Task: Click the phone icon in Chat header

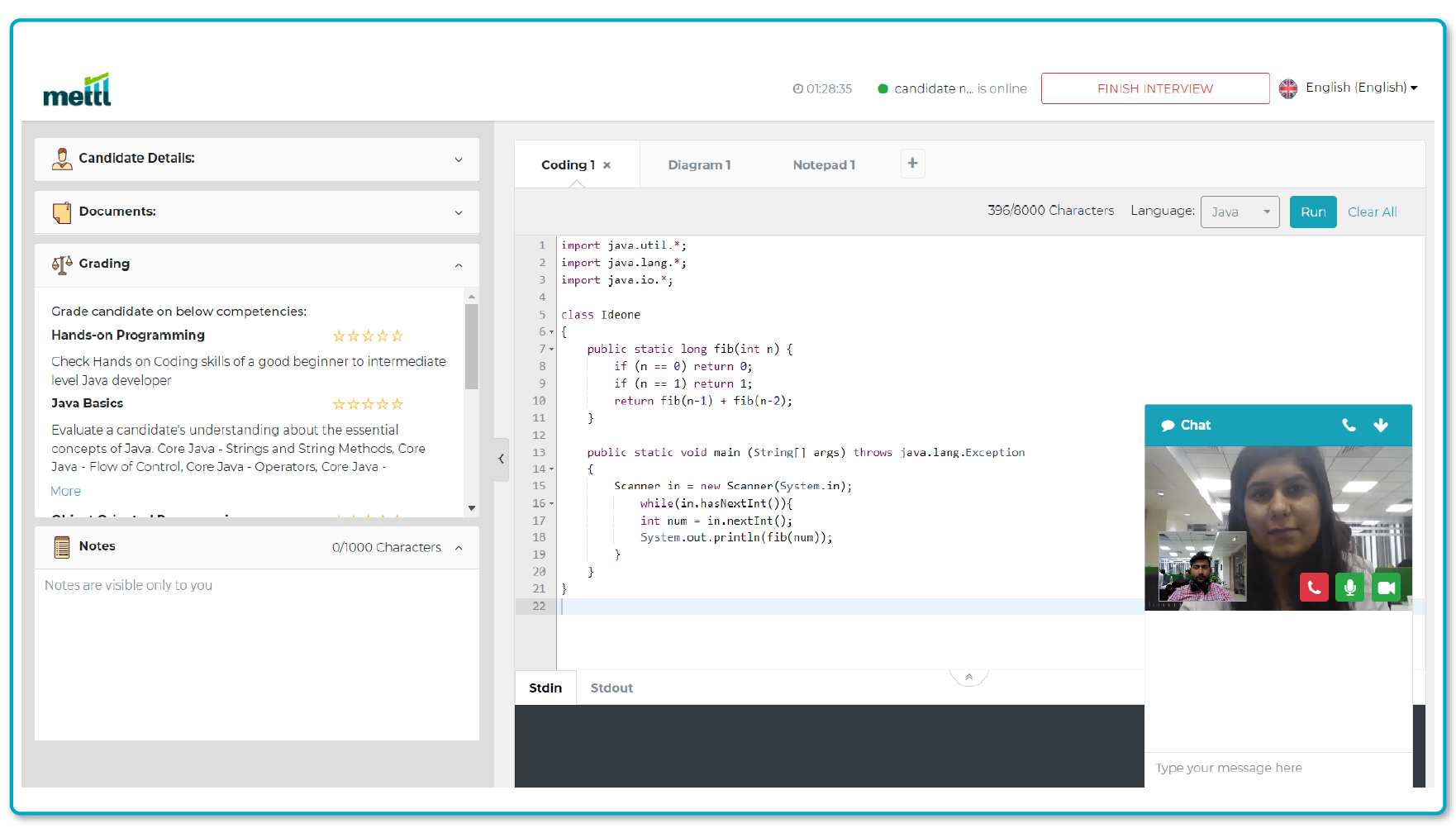Action: pyautogui.click(x=1349, y=425)
